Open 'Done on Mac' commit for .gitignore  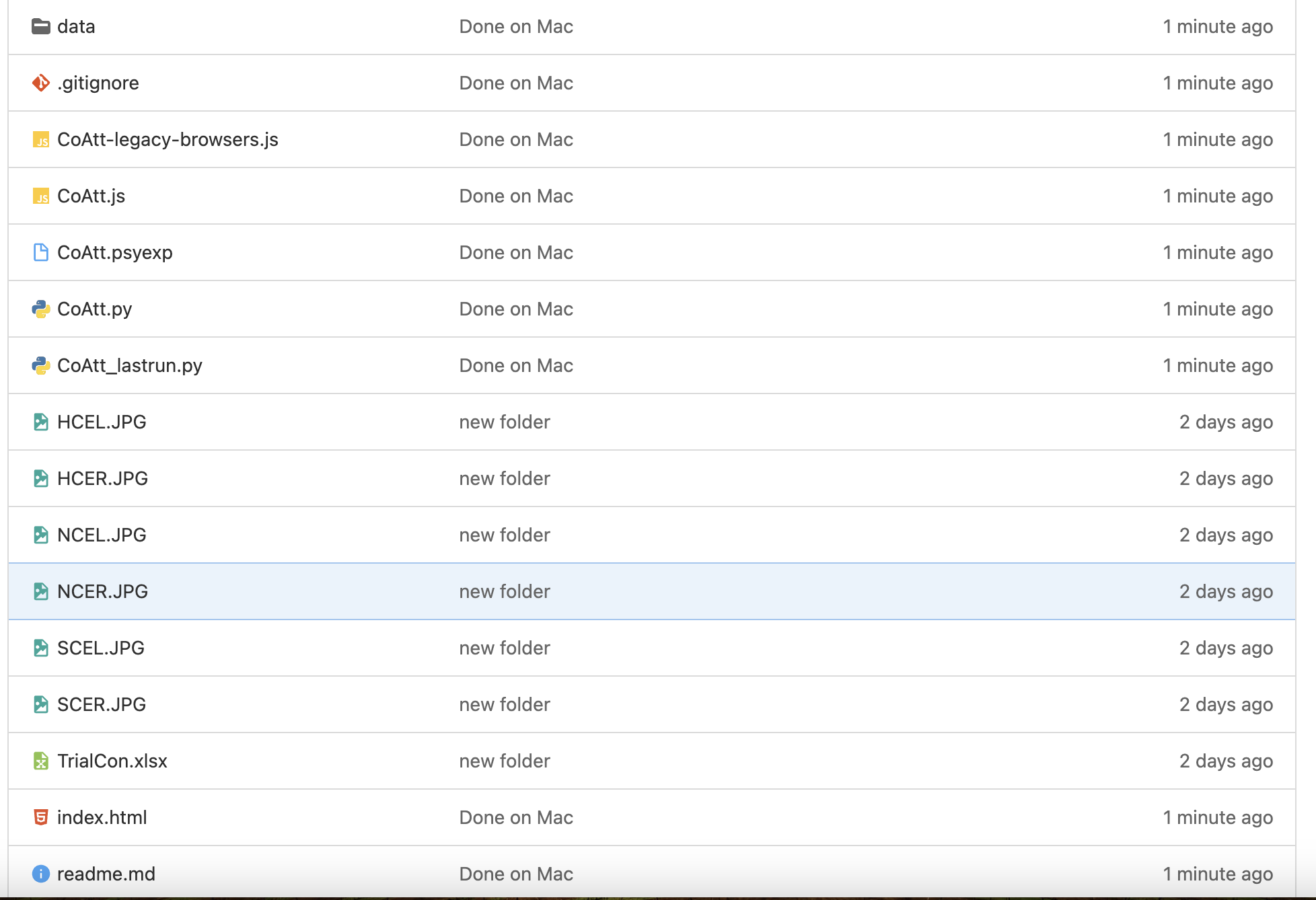(x=516, y=83)
